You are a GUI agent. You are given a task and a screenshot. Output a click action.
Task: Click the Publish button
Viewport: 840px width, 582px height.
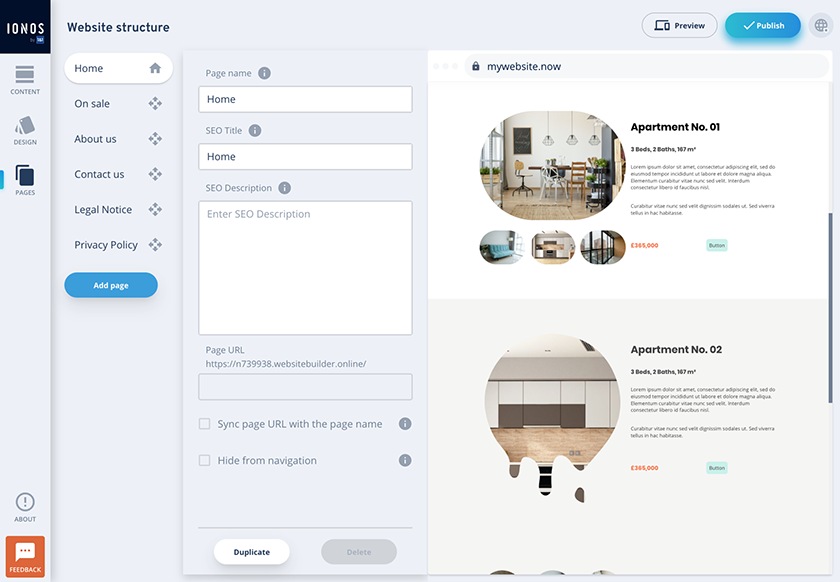763,25
